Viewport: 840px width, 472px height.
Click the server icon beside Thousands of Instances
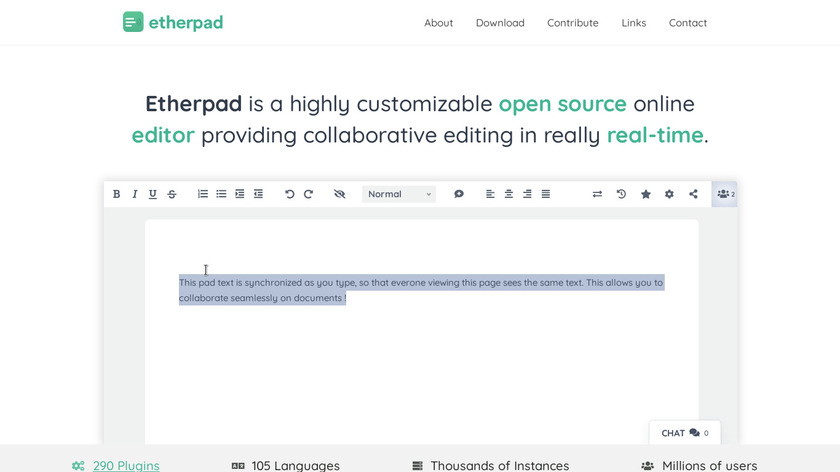pos(417,466)
